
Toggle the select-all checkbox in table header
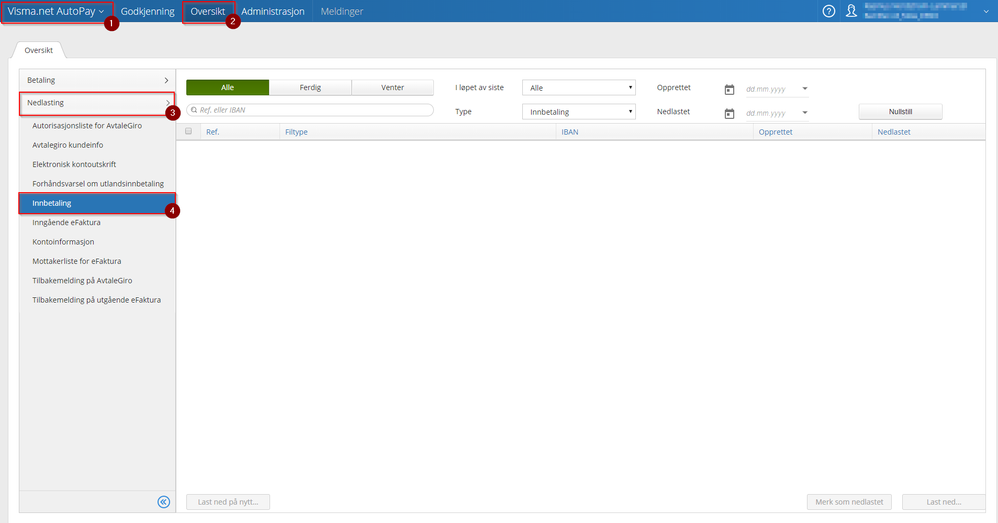click(188, 131)
